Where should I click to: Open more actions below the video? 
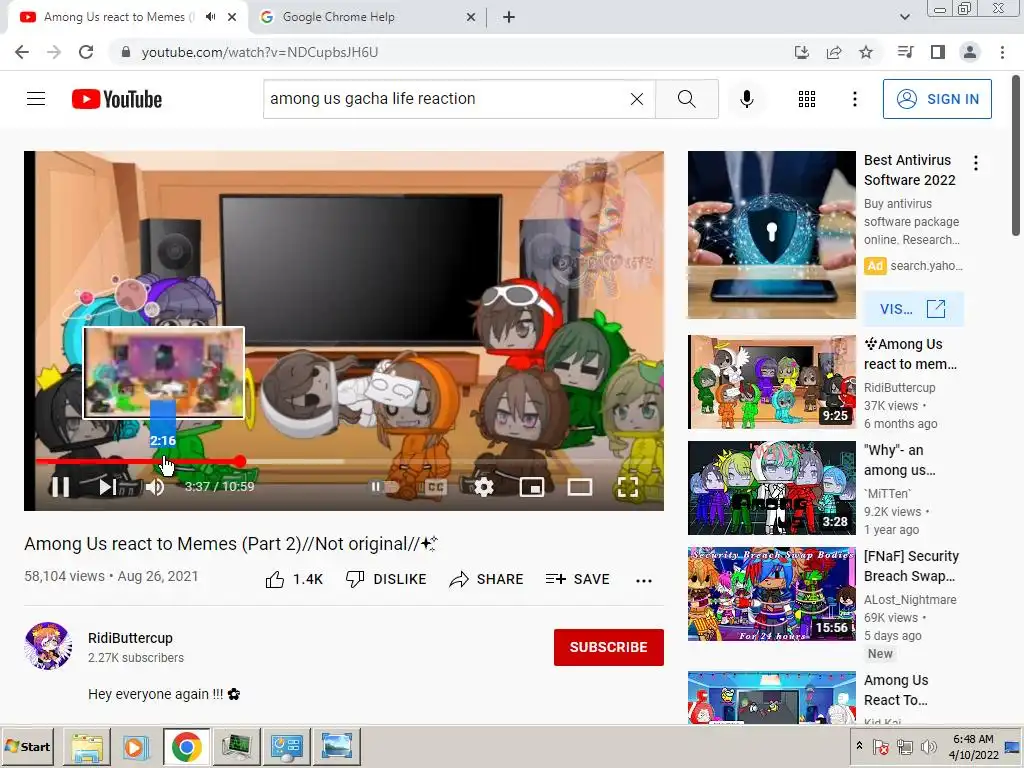[644, 580]
